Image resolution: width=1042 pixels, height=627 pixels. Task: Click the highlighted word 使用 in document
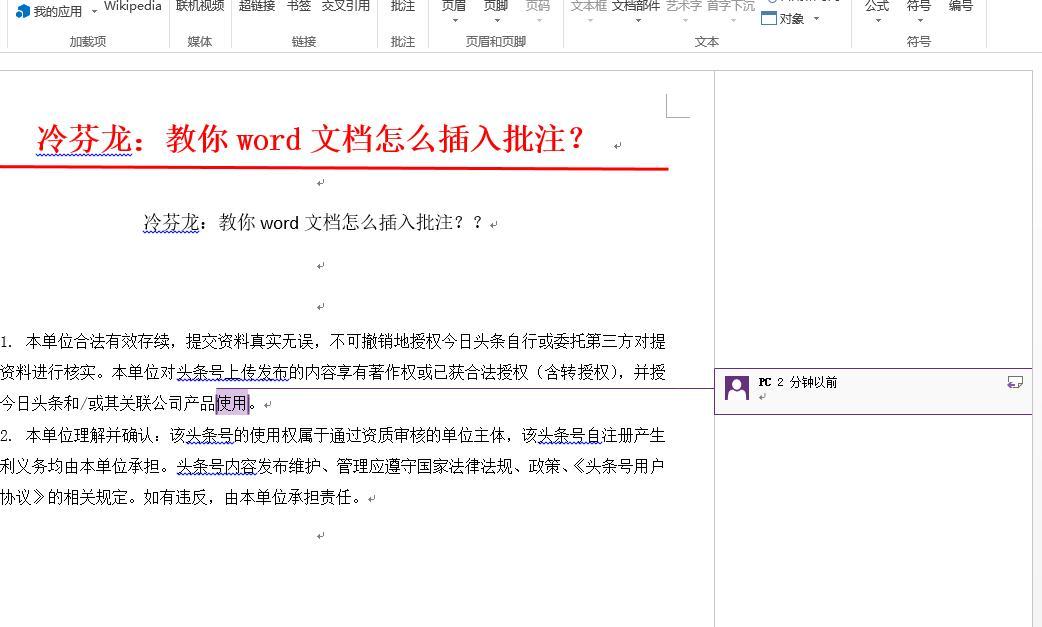tap(232, 403)
